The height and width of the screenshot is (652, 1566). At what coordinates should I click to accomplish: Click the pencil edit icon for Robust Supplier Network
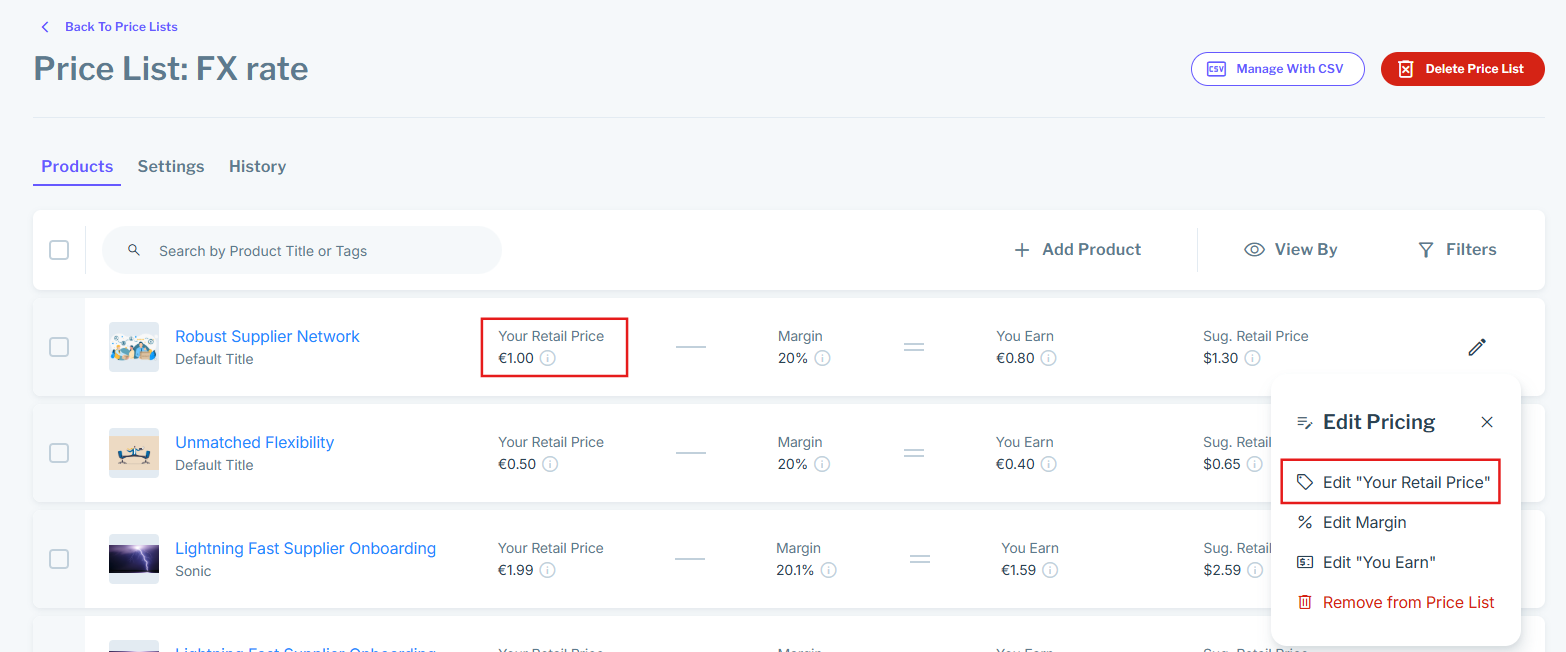(x=1477, y=347)
